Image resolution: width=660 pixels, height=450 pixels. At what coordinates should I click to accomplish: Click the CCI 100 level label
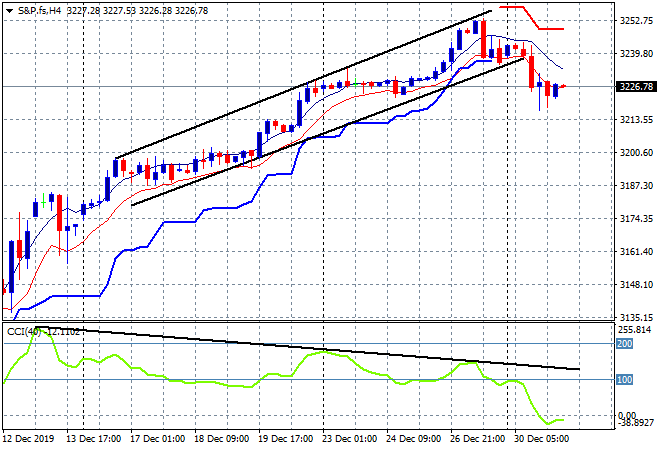(x=625, y=380)
